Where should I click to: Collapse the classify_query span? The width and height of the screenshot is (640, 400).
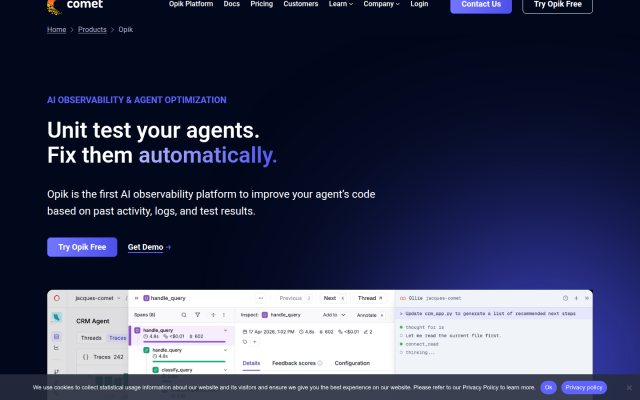(x=225, y=370)
